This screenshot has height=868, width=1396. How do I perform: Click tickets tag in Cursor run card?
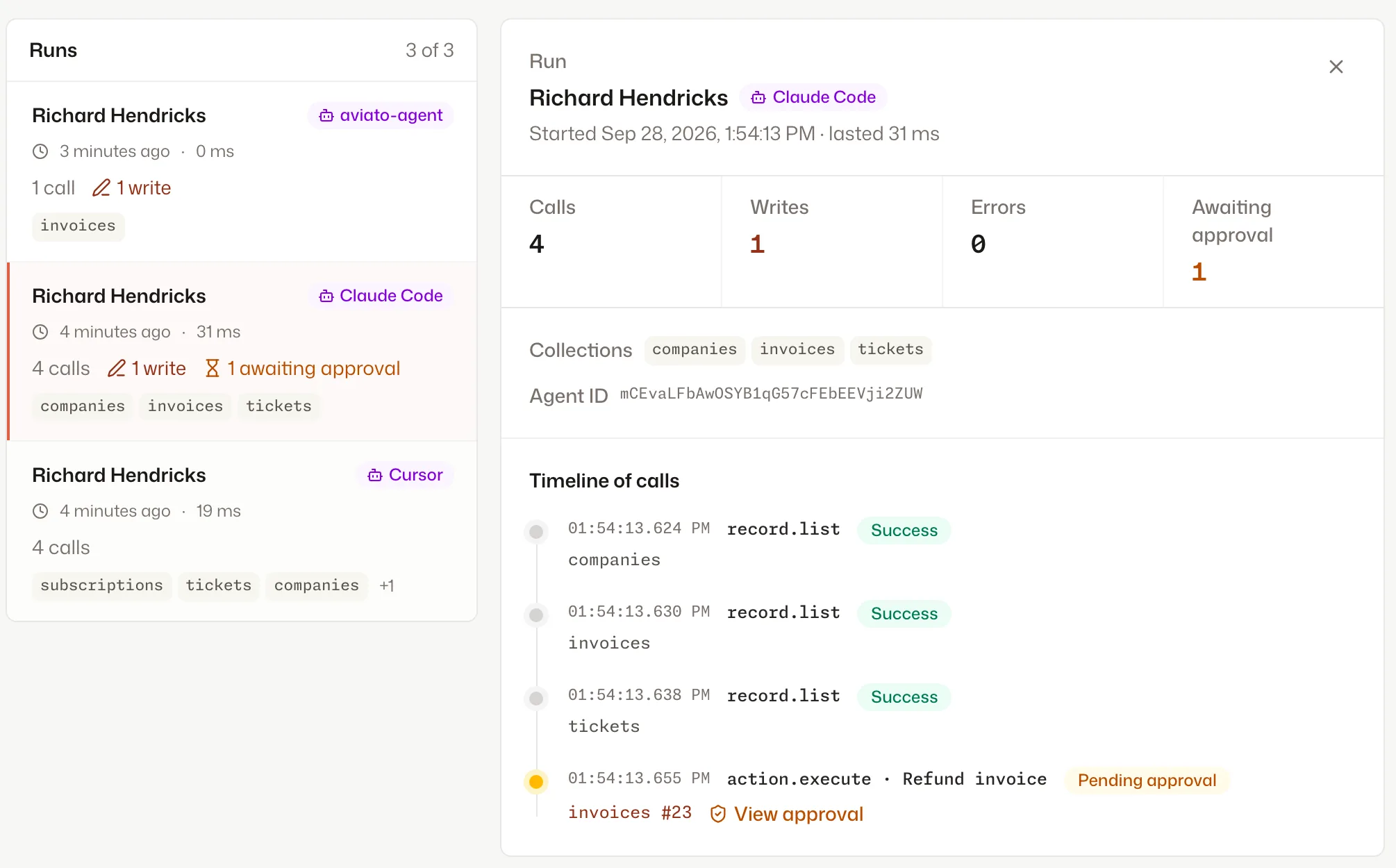pos(219,585)
